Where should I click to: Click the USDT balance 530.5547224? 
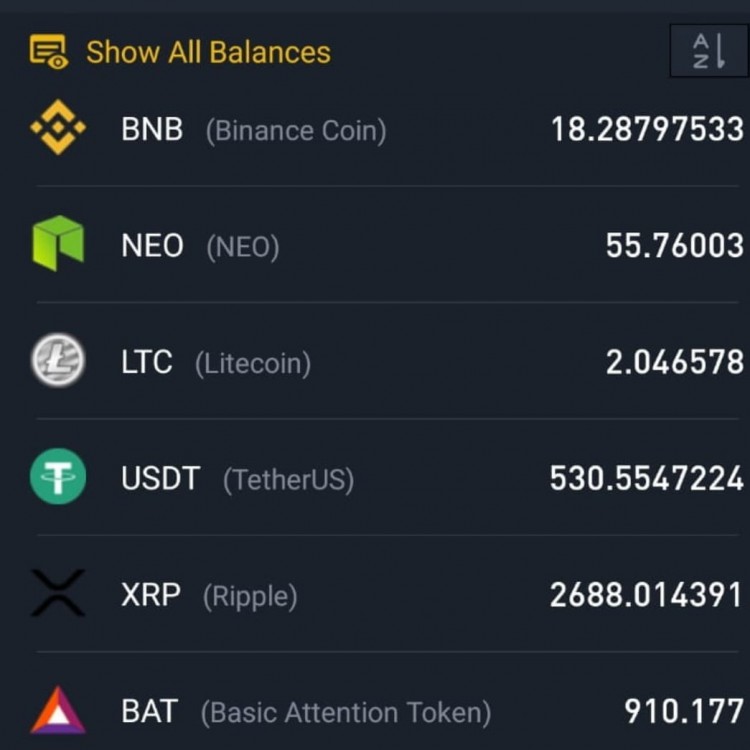click(647, 478)
